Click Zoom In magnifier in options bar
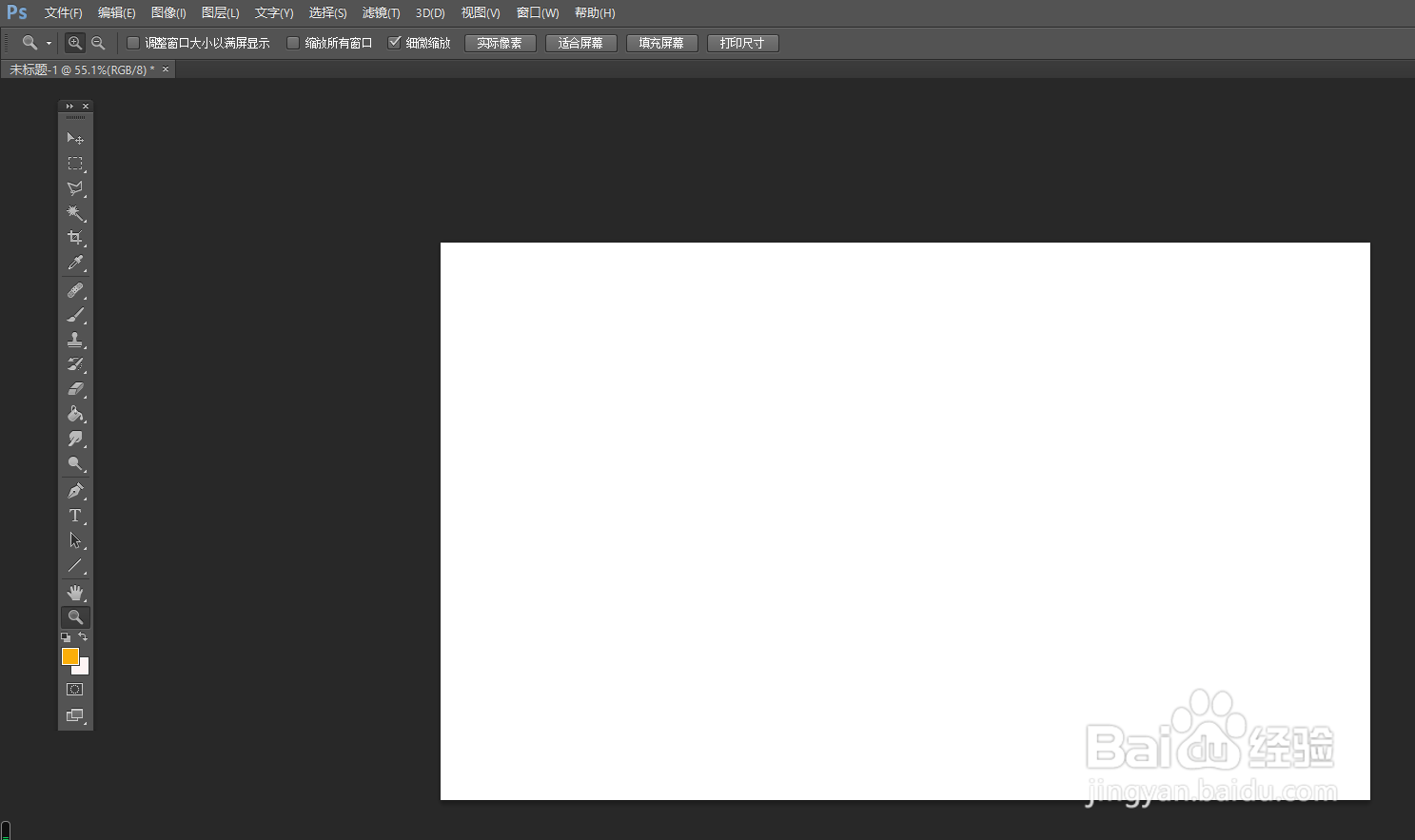Screen dimensions: 1415x840 (74, 43)
